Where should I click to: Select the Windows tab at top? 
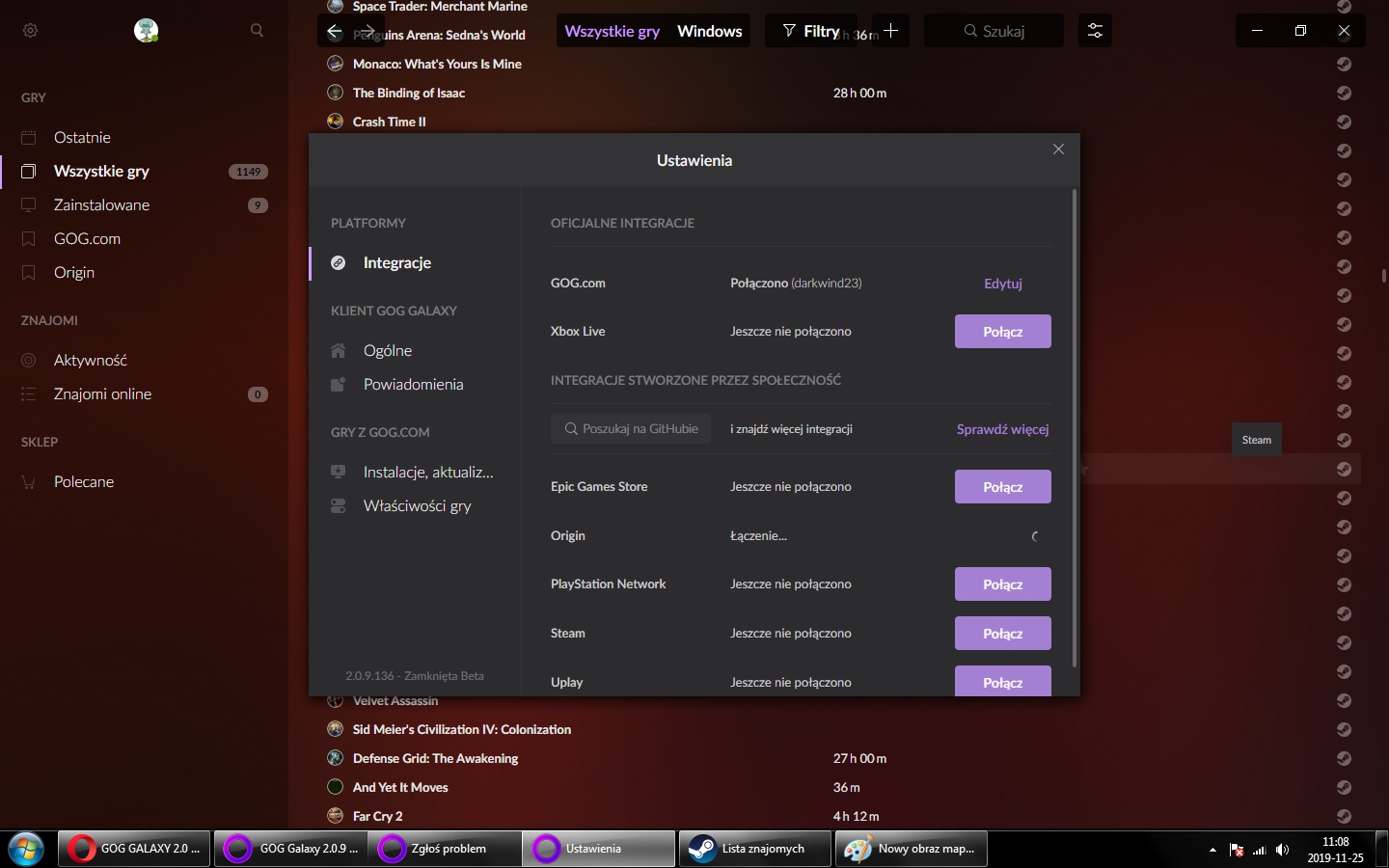click(x=710, y=31)
